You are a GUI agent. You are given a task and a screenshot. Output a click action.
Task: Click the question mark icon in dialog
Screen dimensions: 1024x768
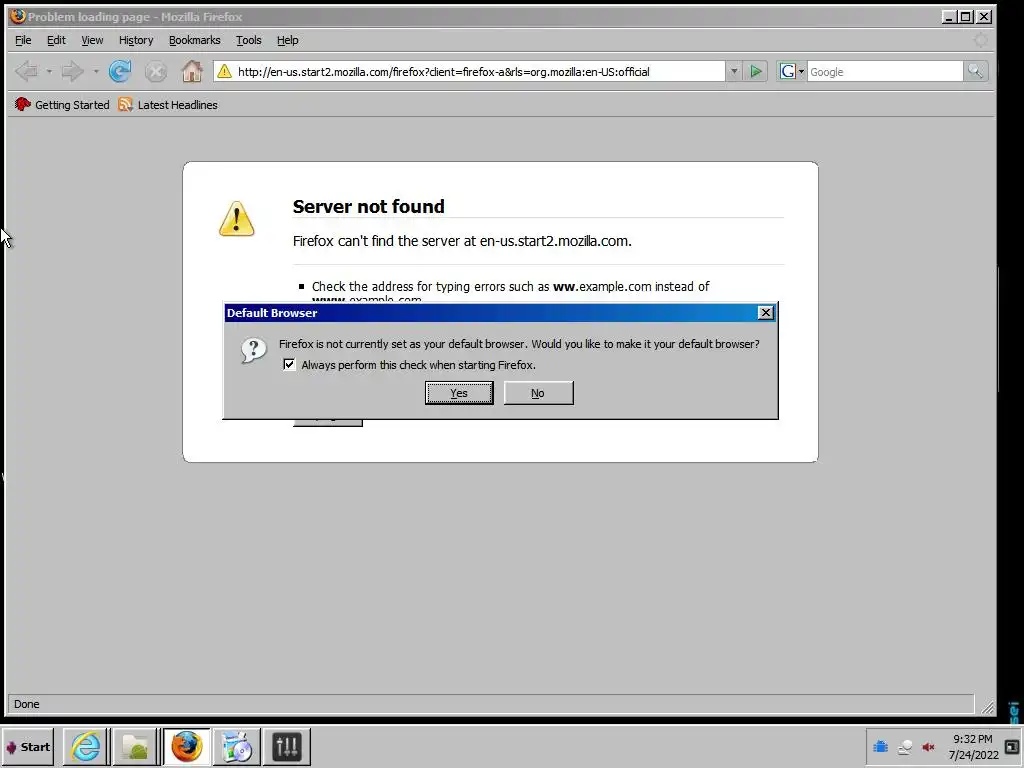253,351
